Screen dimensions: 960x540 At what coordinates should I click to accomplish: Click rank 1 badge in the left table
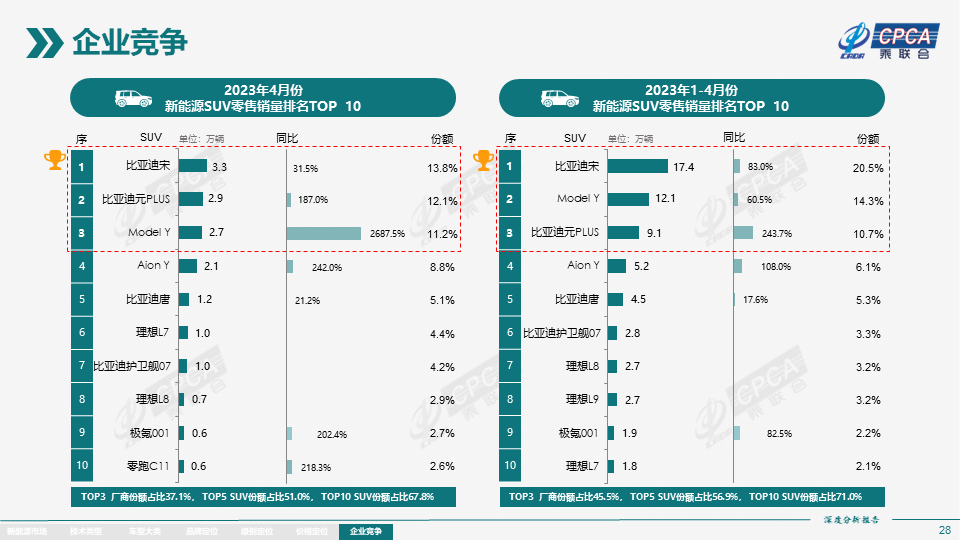(x=83, y=167)
